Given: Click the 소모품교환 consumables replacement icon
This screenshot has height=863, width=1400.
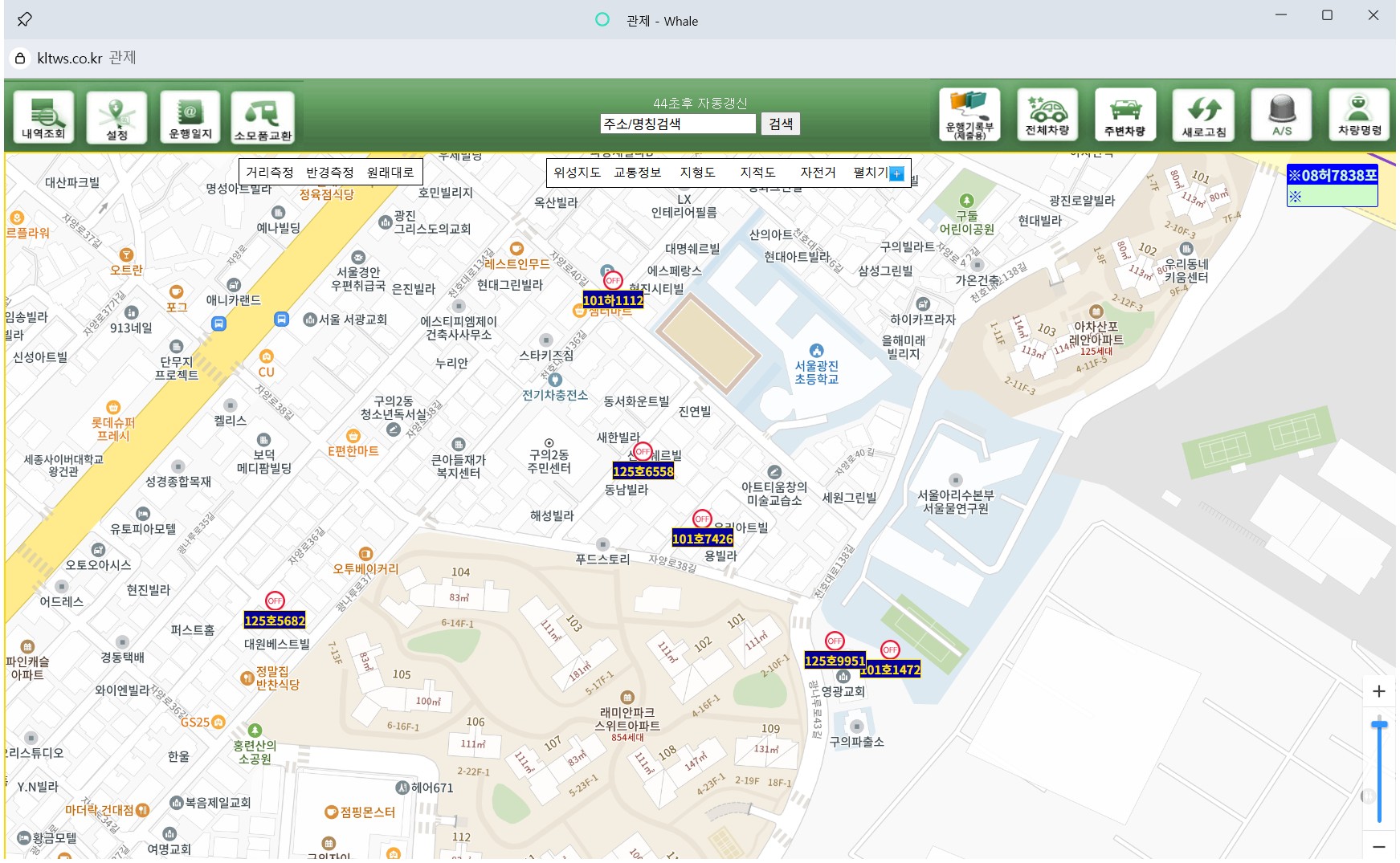Looking at the screenshot, I should (x=263, y=117).
